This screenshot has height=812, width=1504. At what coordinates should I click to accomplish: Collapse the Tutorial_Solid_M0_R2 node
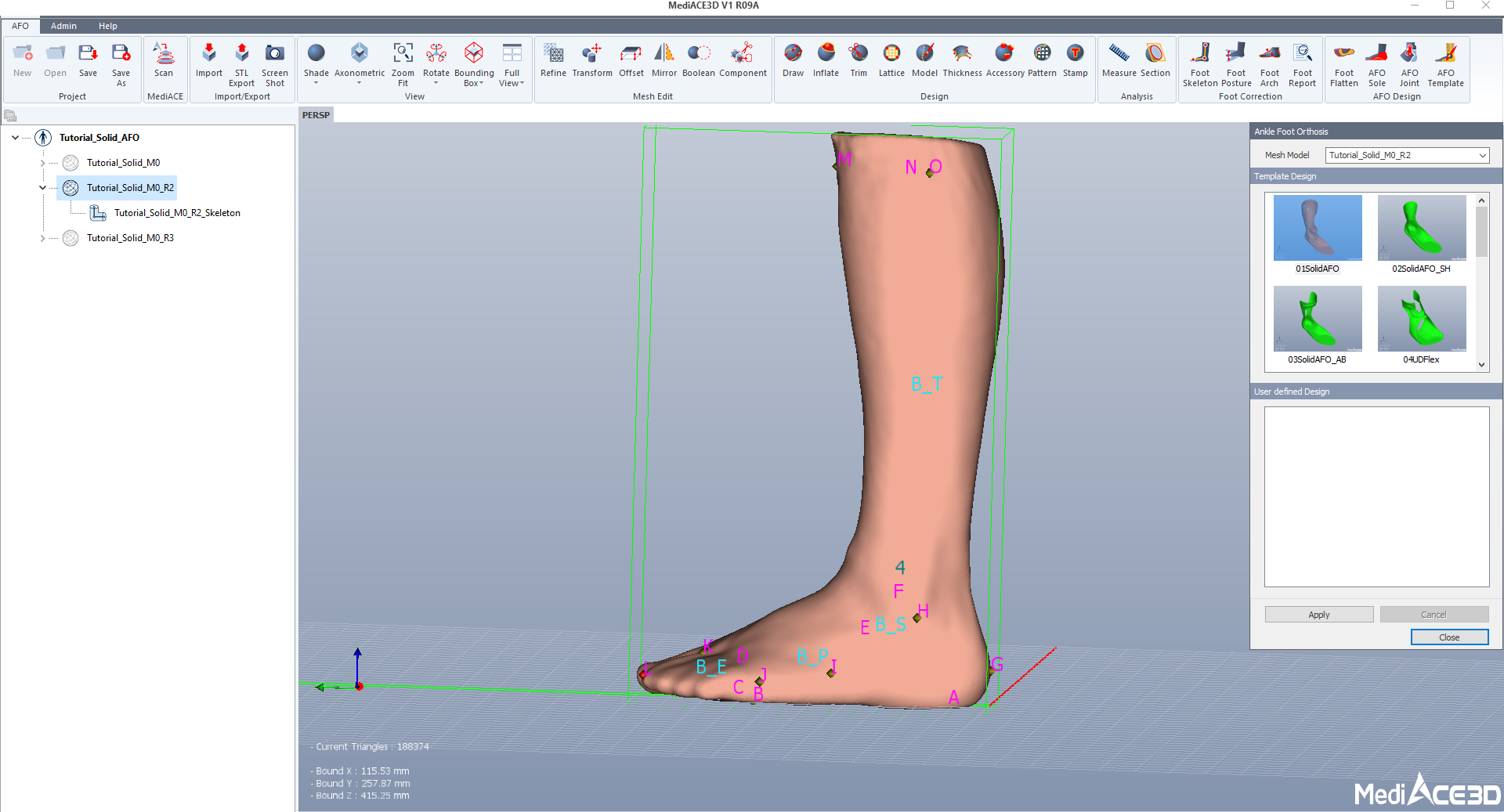point(42,188)
